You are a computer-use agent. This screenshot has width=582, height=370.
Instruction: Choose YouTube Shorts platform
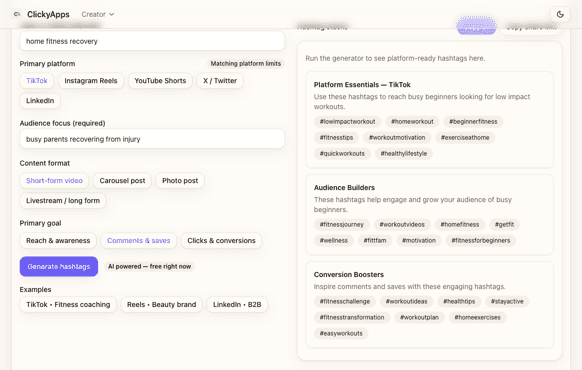pos(160,81)
